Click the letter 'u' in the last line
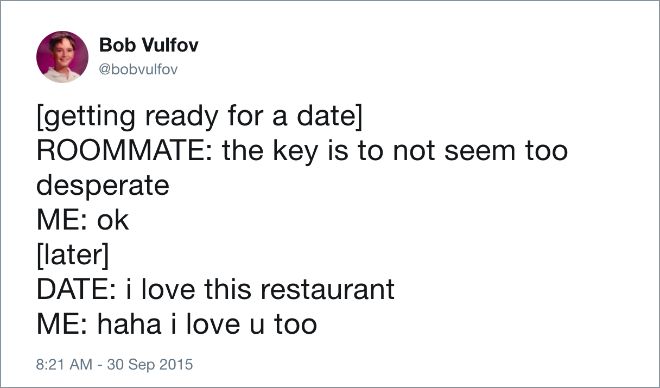 [x=257, y=326]
